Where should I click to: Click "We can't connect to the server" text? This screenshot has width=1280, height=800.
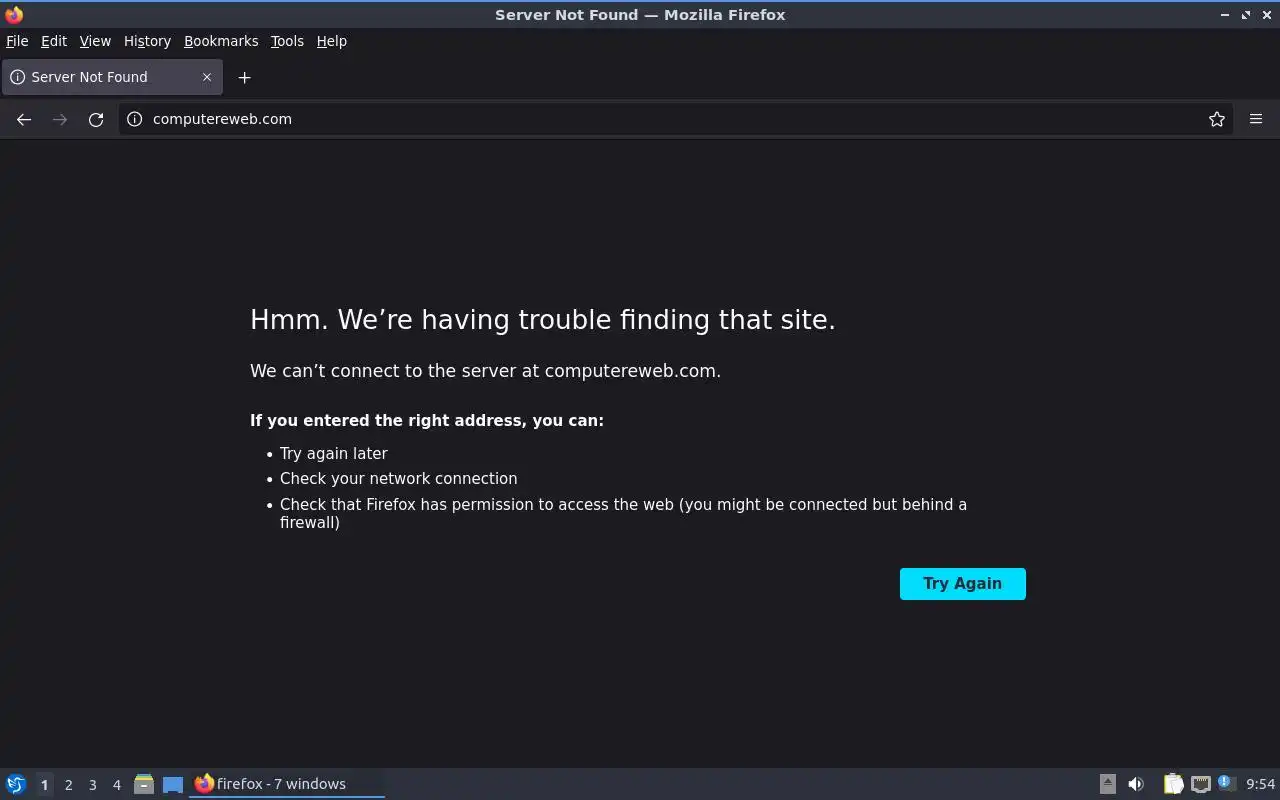(485, 371)
